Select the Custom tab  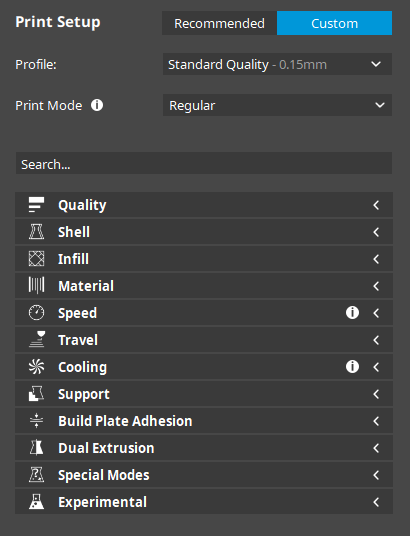click(x=334, y=23)
